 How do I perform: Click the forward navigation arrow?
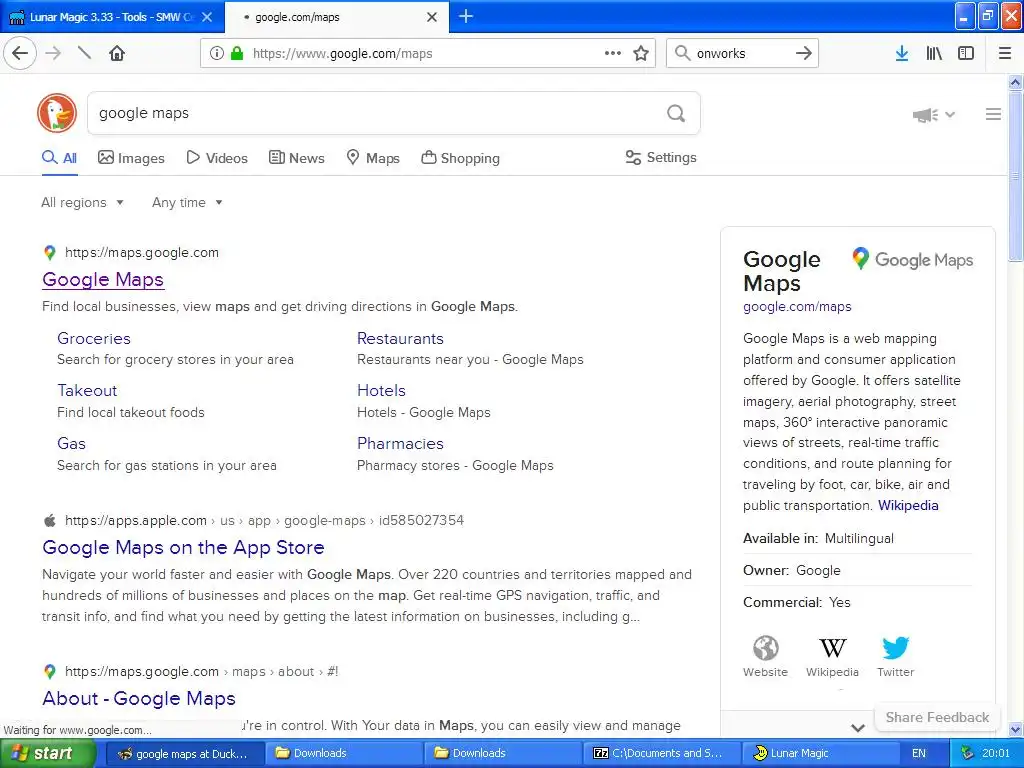[53, 54]
